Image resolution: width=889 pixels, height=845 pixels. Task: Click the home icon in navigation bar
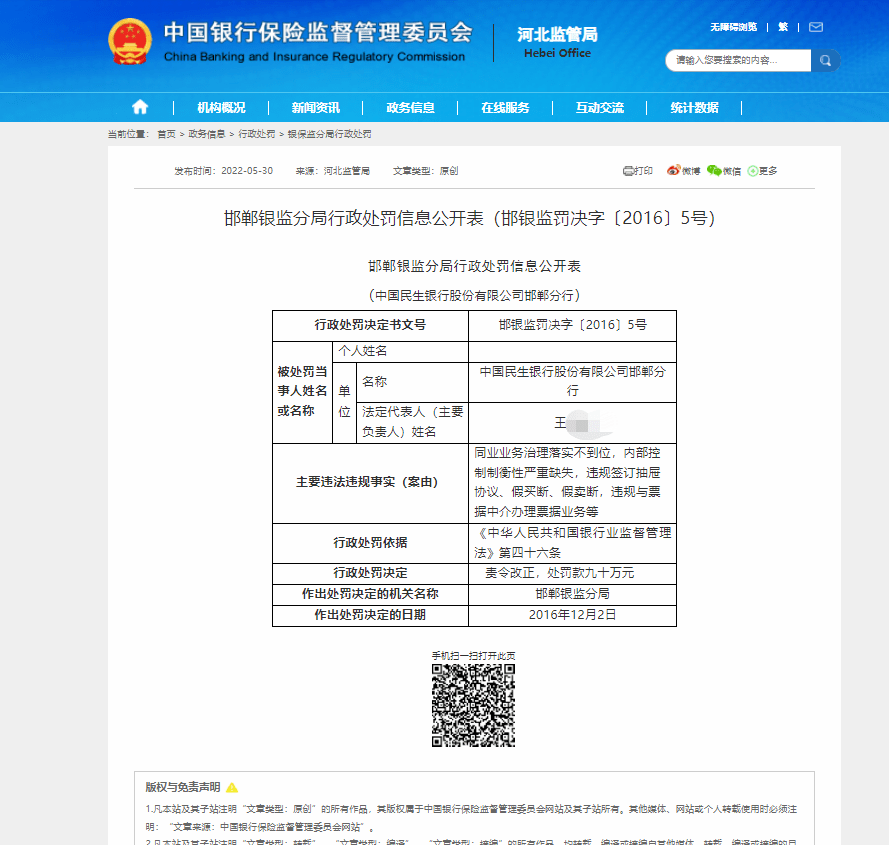pyautogui.click(x=140, y=107)
